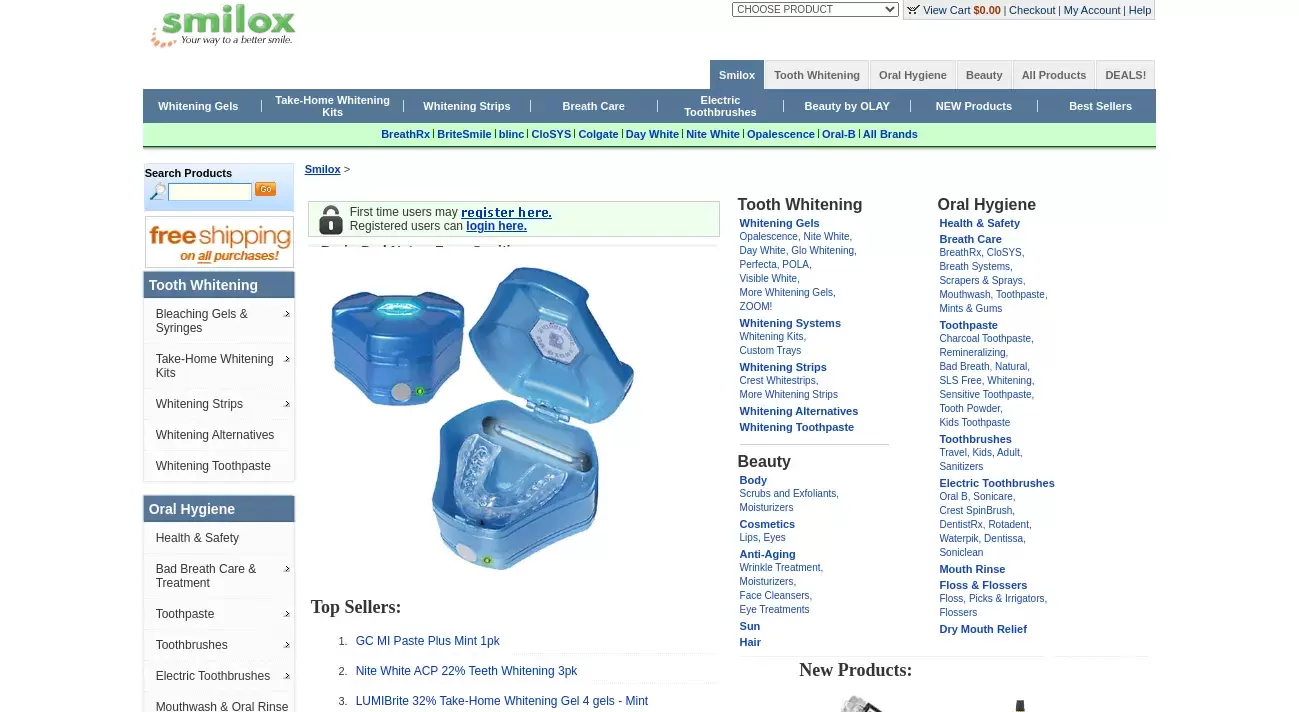Screen dimensions: 1299x712
Task: Expand the Toothbrushes sidebar submenu arrow
Action: [287, 645]
